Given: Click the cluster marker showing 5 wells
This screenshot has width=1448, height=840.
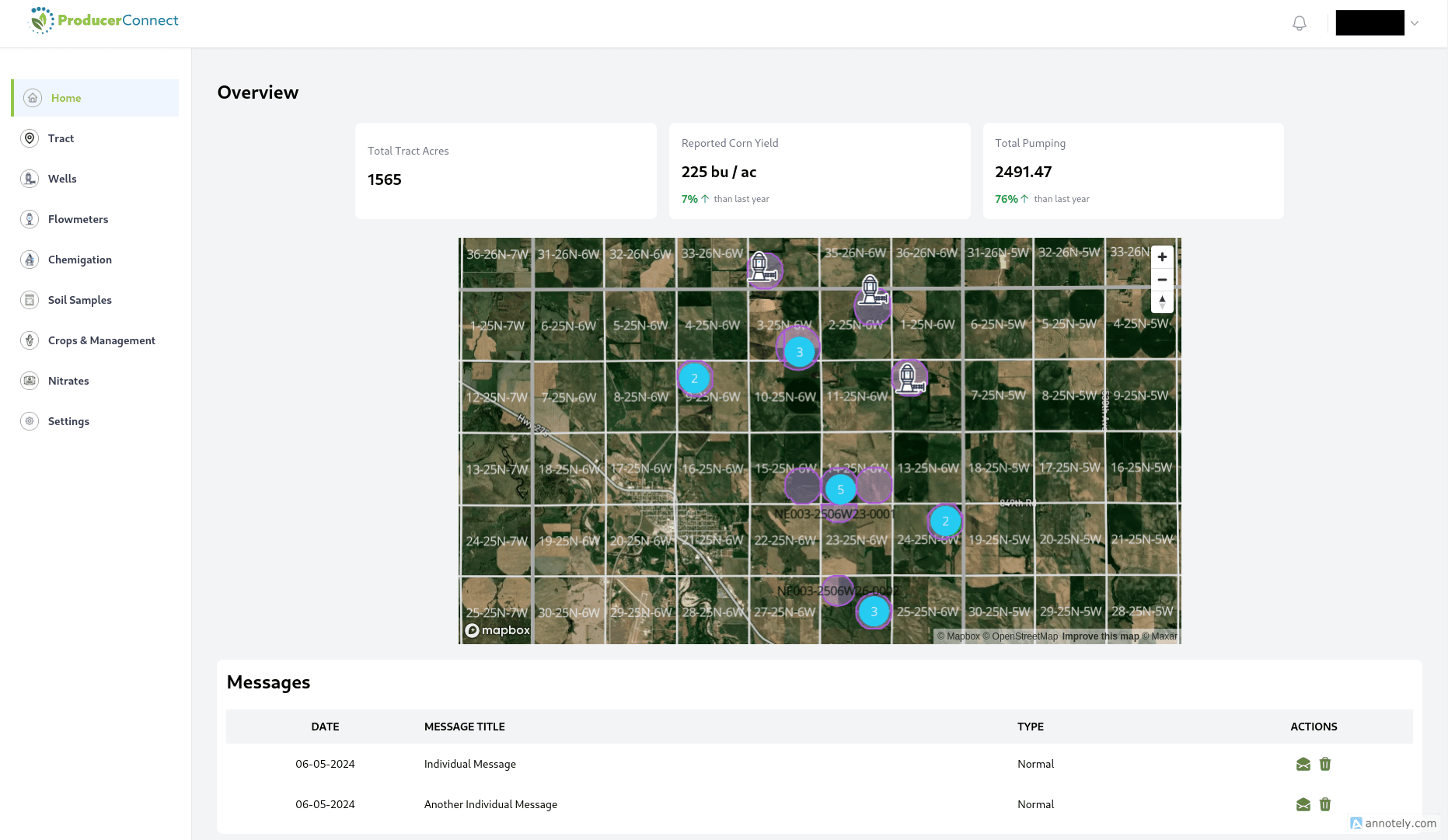Looking at the screenshot, I should coord(840,489).
